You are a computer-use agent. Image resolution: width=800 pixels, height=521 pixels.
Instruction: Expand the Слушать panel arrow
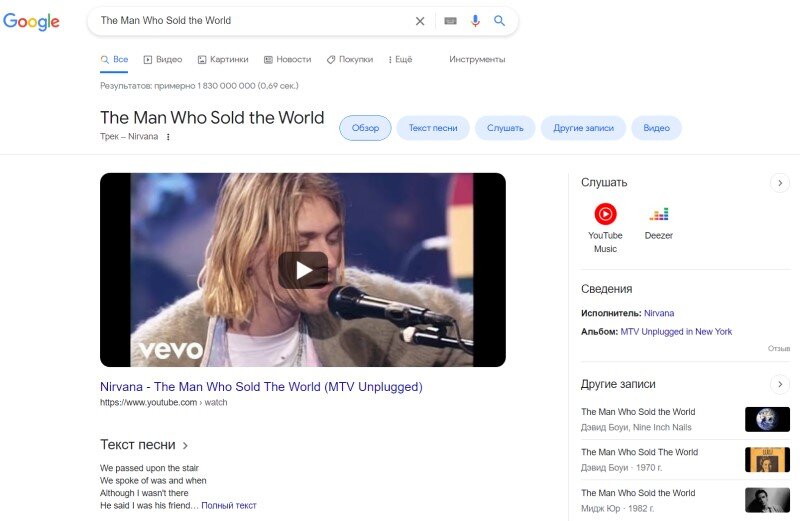(x=780, y=183)
